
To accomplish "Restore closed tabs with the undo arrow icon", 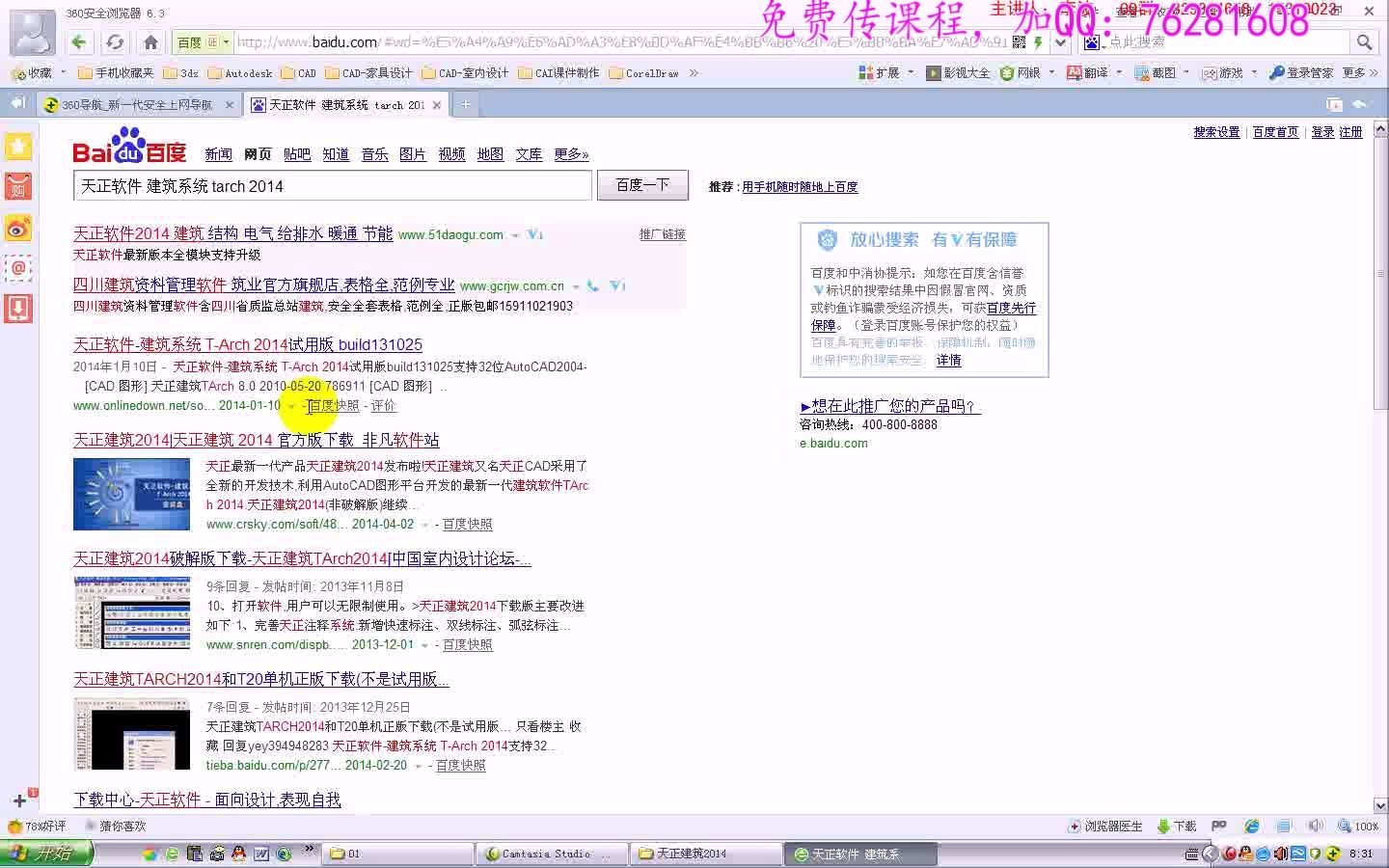I will (1361, 104).
